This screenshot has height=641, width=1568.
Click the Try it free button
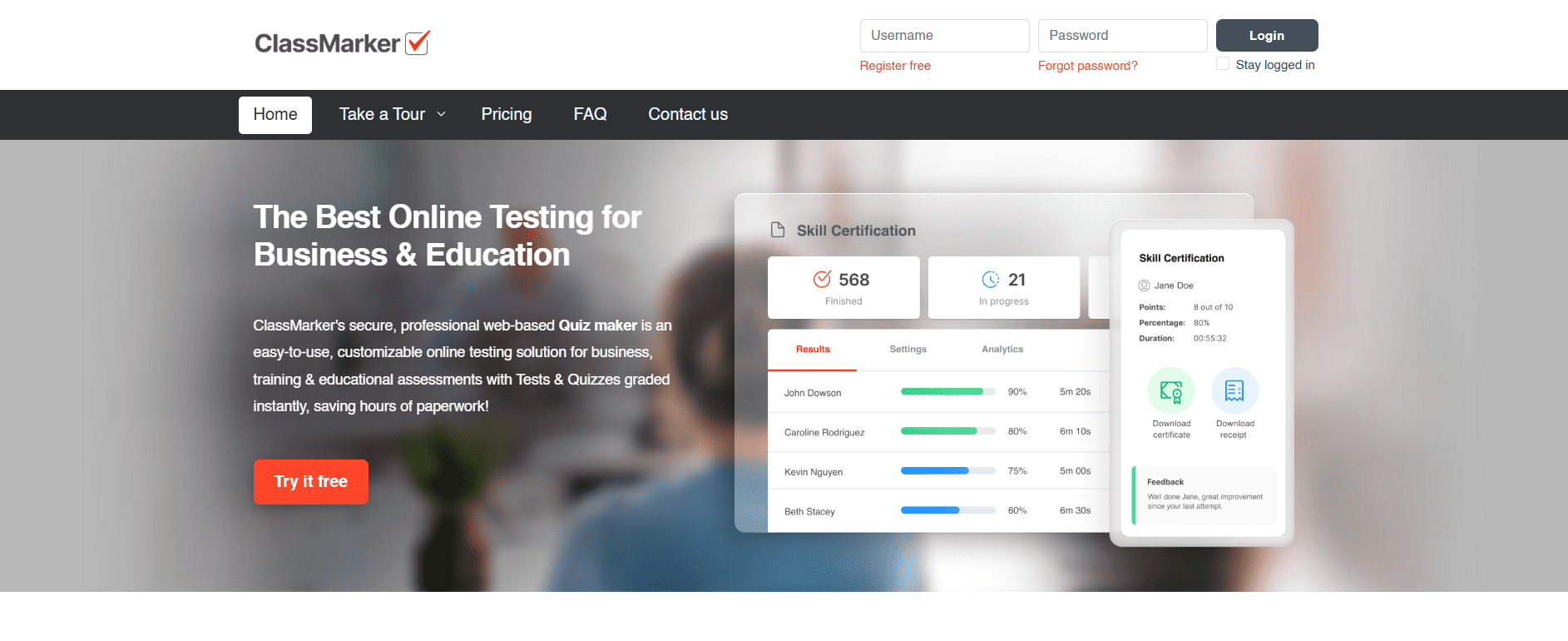pos(311,481)
